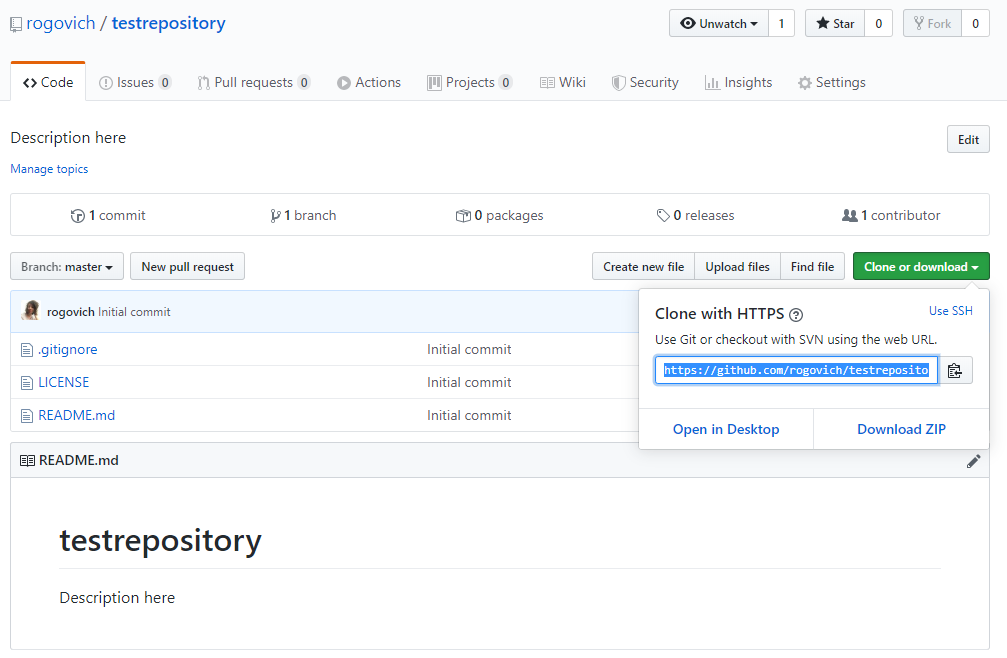This screenshot has width=1007, height=658.
Task: Open the Projects tab
Action: [469, 82]
